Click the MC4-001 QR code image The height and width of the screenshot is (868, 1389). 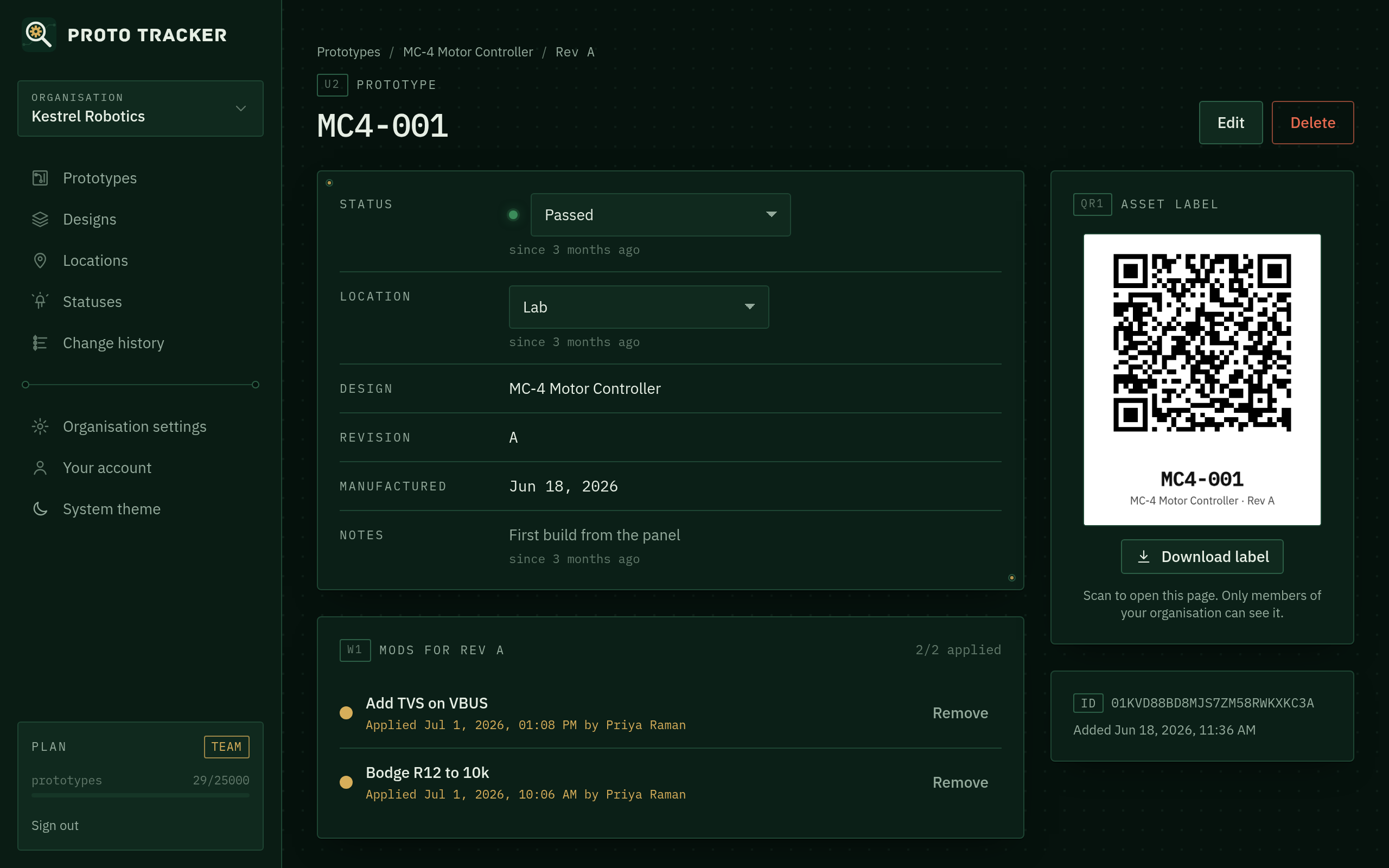pyautogui.click(x=1202, y=343)
